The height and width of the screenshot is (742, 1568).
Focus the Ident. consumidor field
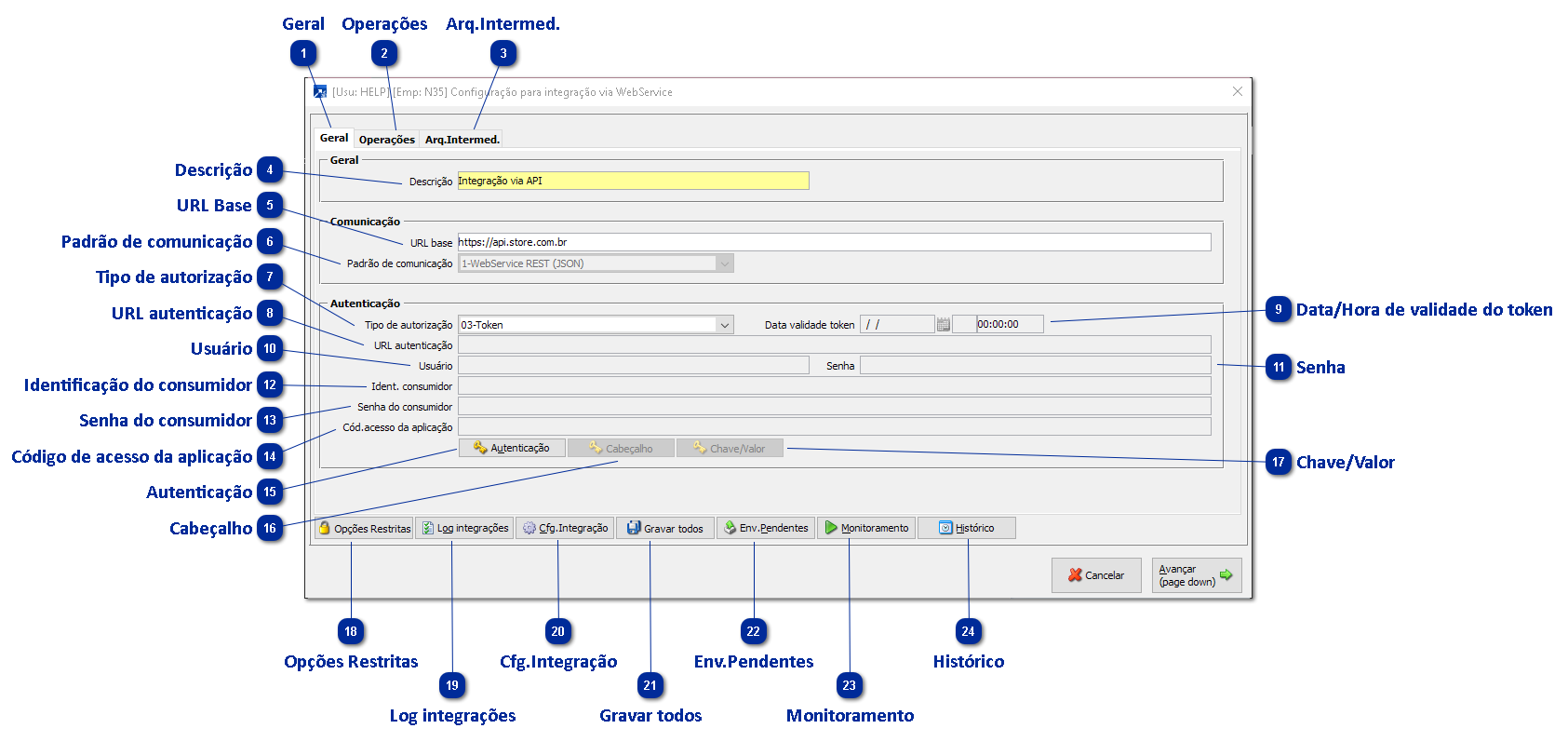tap(834, 386)
